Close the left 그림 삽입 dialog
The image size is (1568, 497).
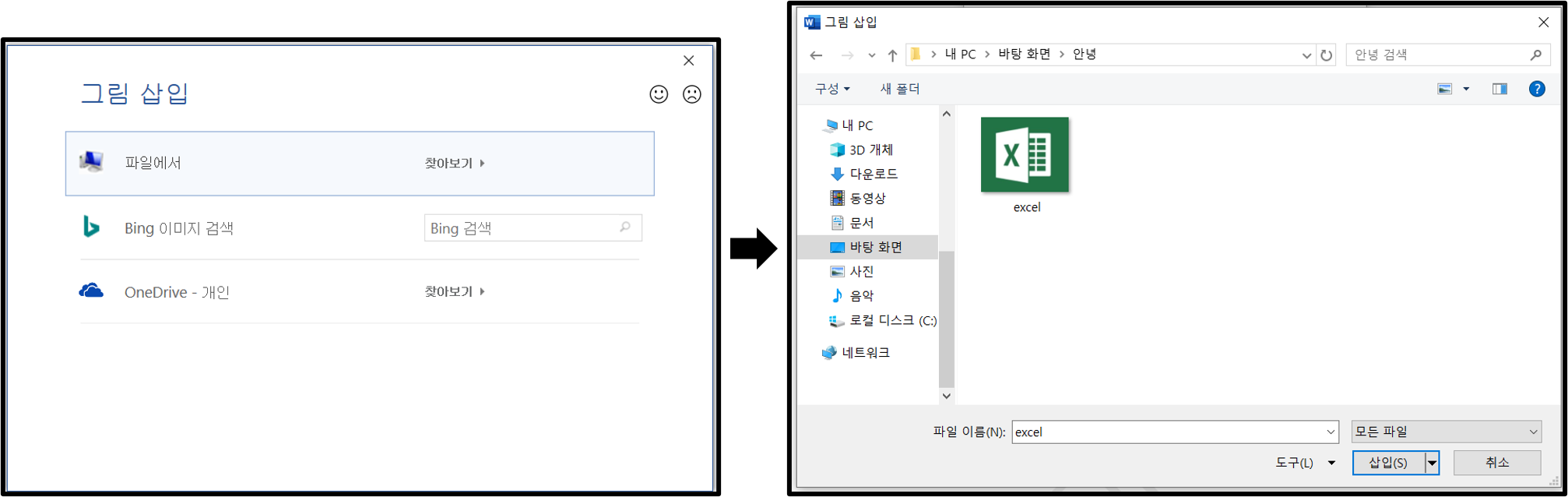(688, 61)
